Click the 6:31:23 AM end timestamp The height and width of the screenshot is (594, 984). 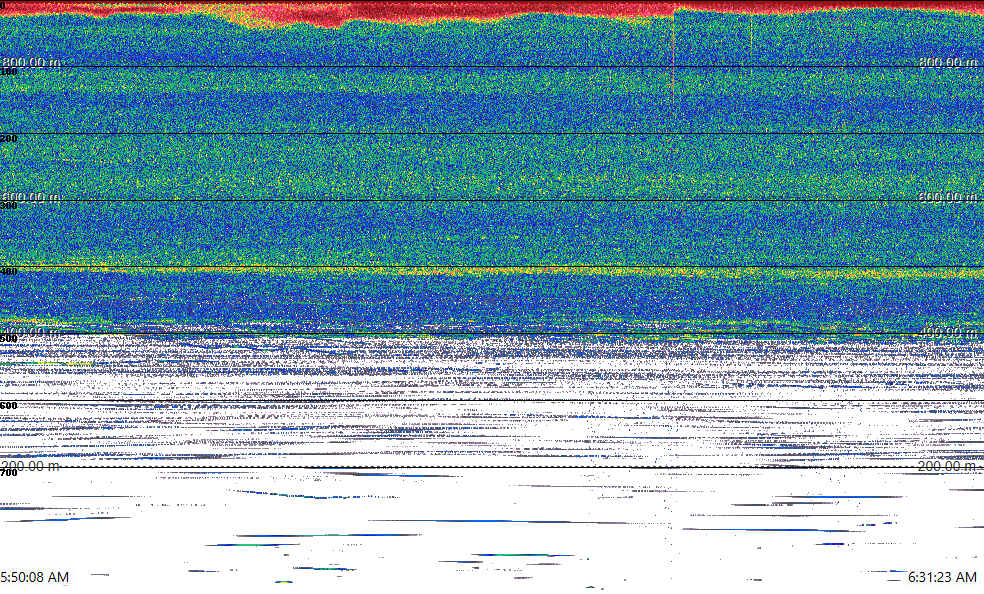[943, 577]
